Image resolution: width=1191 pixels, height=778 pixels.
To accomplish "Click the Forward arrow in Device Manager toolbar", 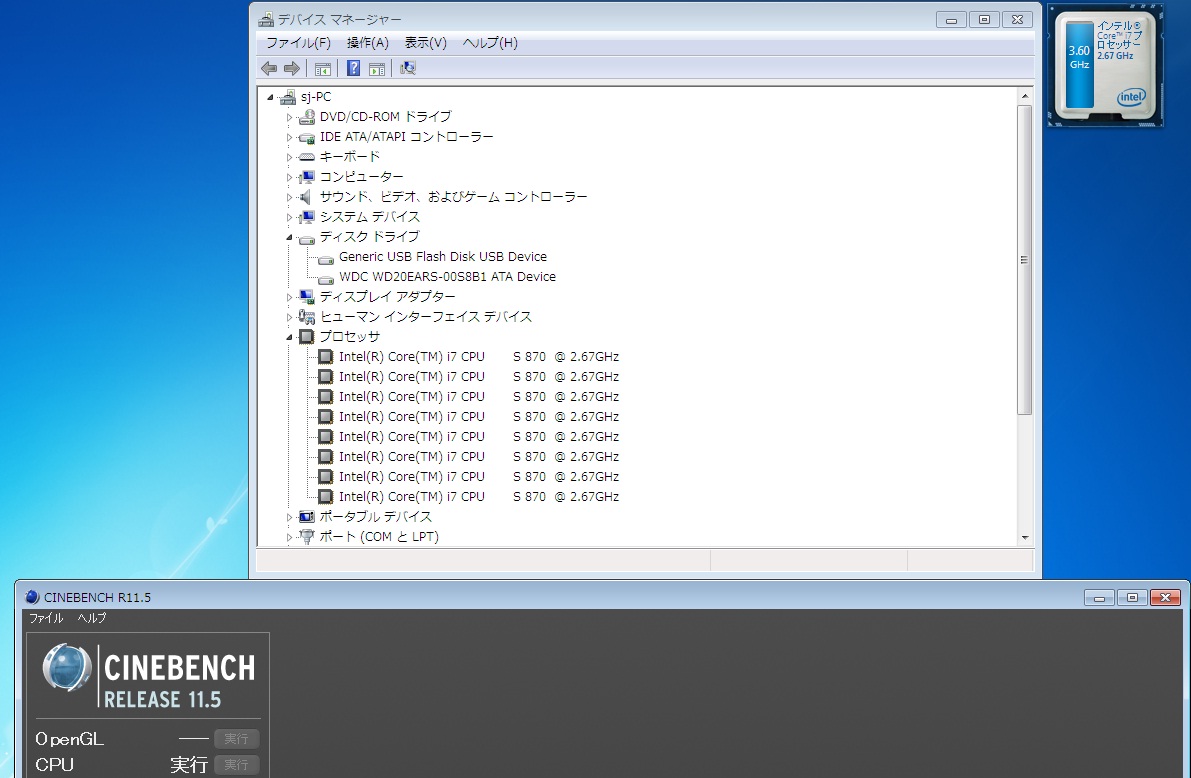I will (292, 68).
